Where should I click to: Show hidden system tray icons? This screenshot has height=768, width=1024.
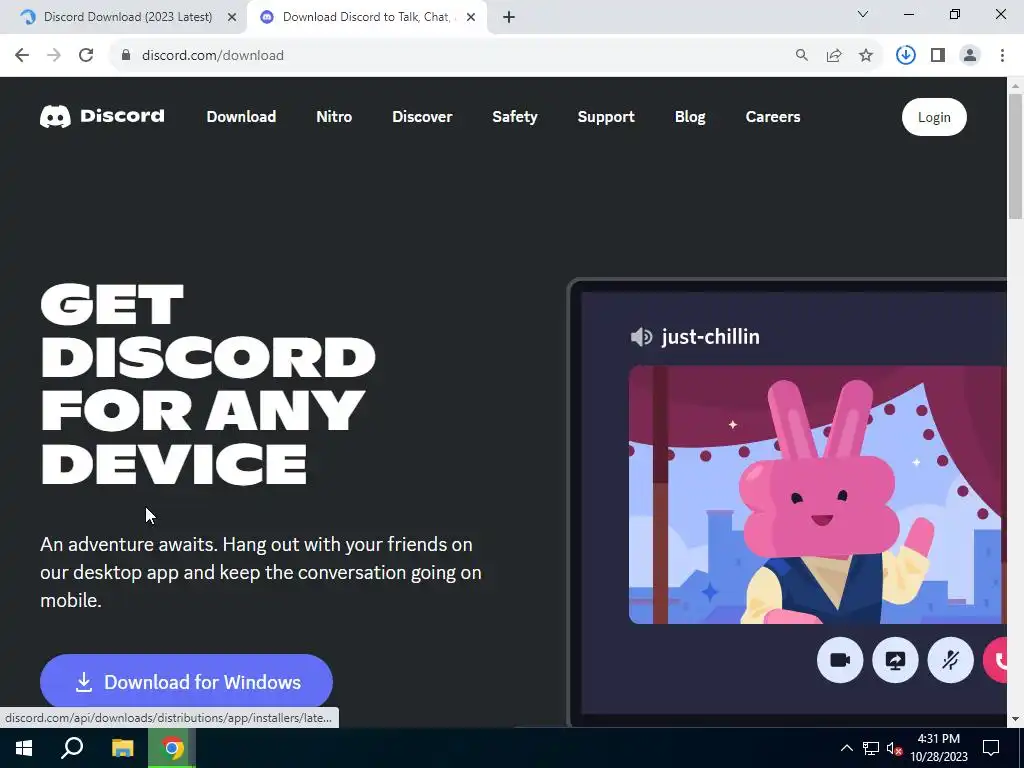click(846, 748)
